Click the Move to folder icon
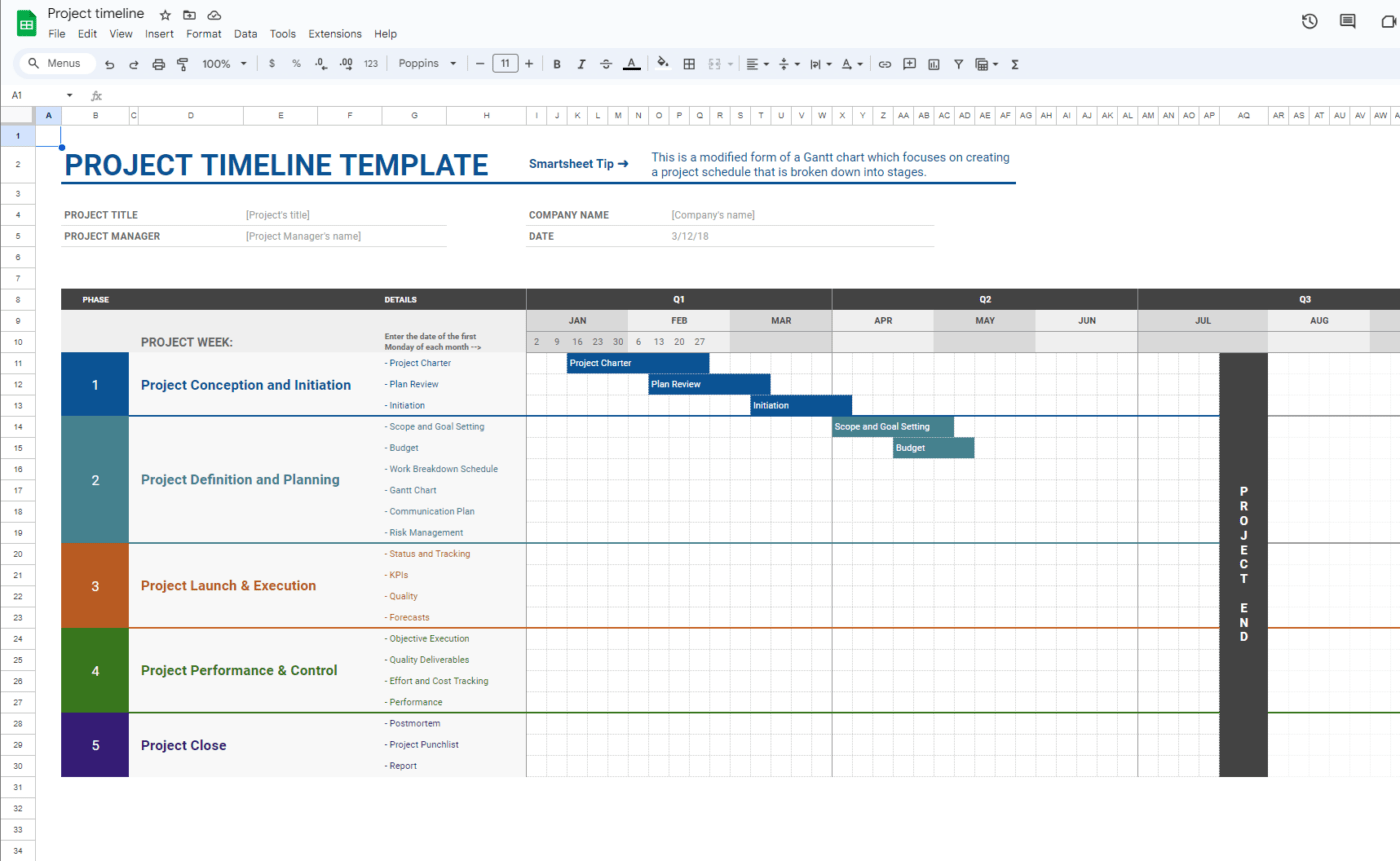Viewport: 1400px width, 861px height. (x=190, y=15)
